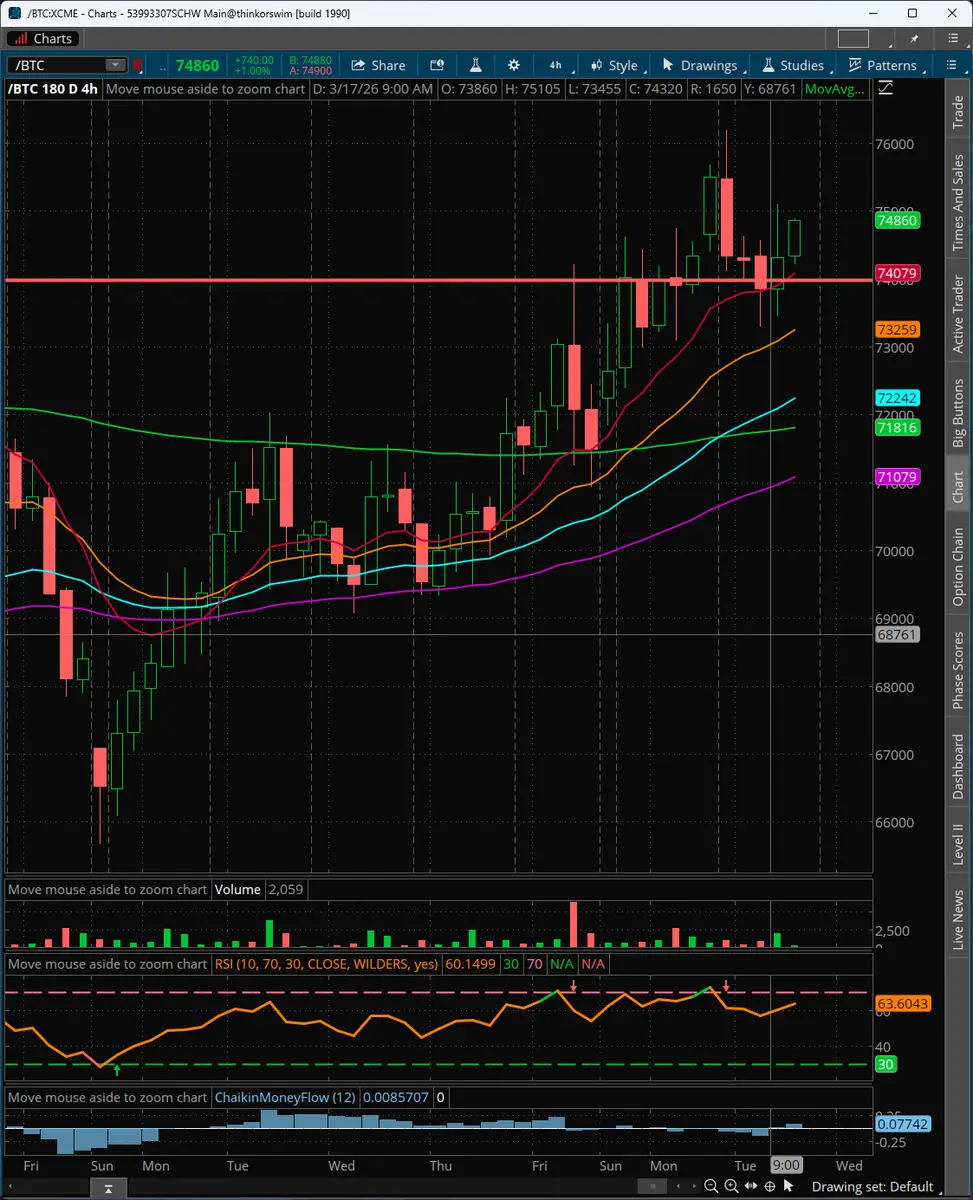973x1200 pixels.
Task: Select the pointer arrow tool icon
Action: (x=788, y=1186)
